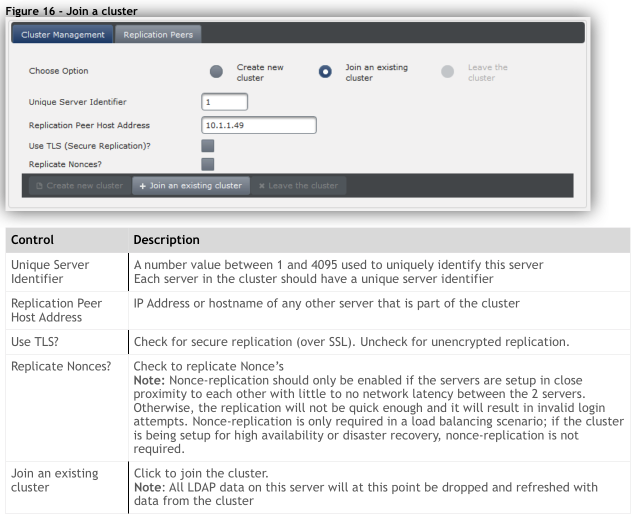Viewport: 634px width, 516px height.
Task: Click the text 'IP Address or hostname of any other server'
Action: click(254, 303)
